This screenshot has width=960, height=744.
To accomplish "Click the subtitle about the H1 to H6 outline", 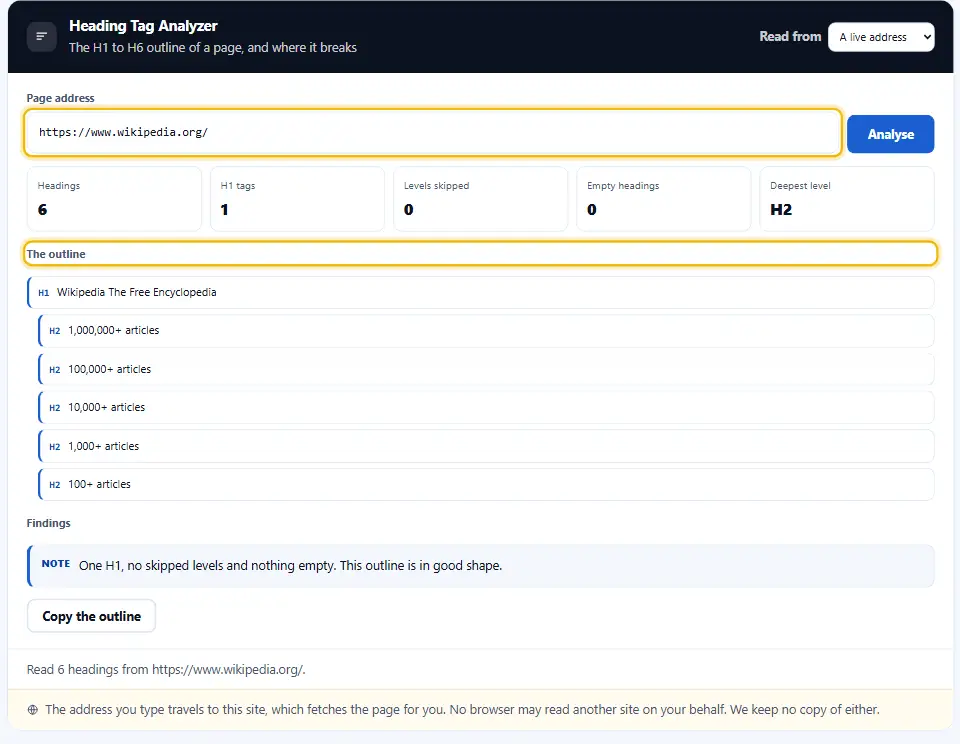I will (x=212, y=48).
